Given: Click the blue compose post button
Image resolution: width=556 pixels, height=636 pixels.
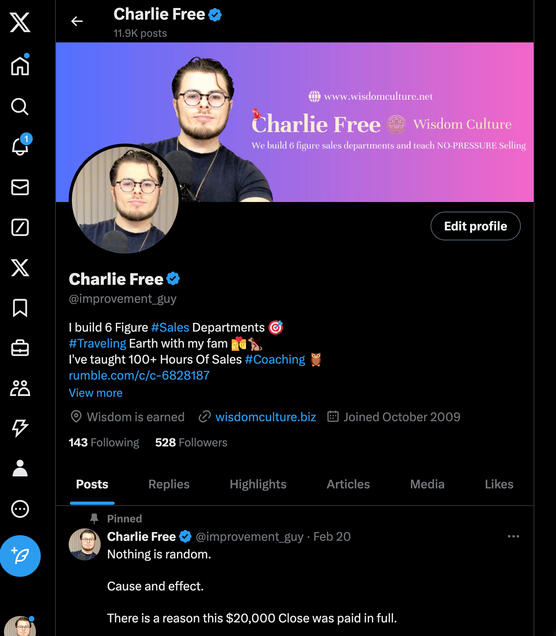Looking at the screenshot, I should [20, 556].
